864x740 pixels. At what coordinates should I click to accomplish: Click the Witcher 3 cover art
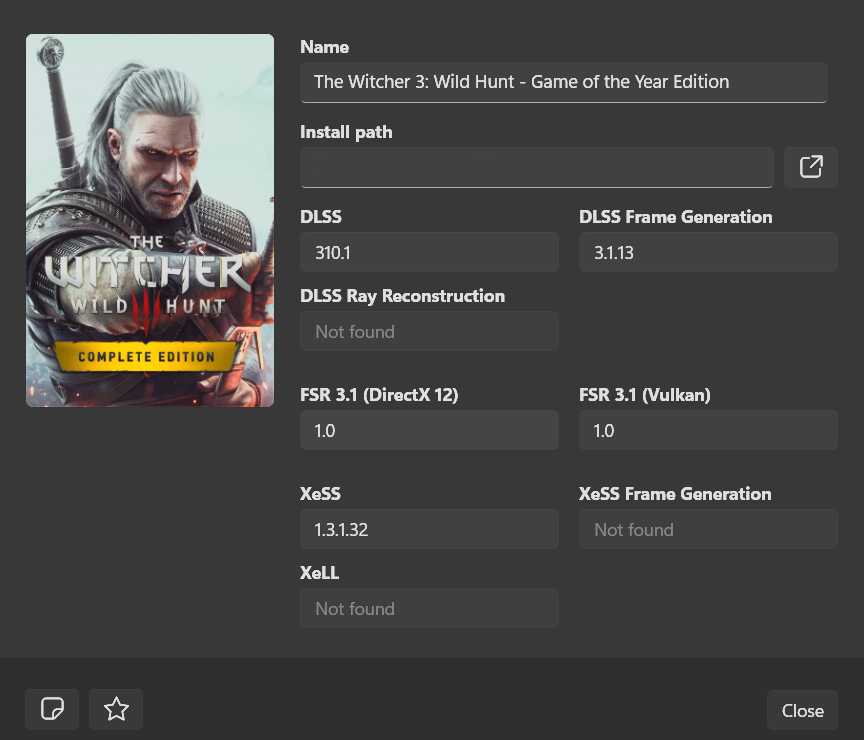[149, 219]
